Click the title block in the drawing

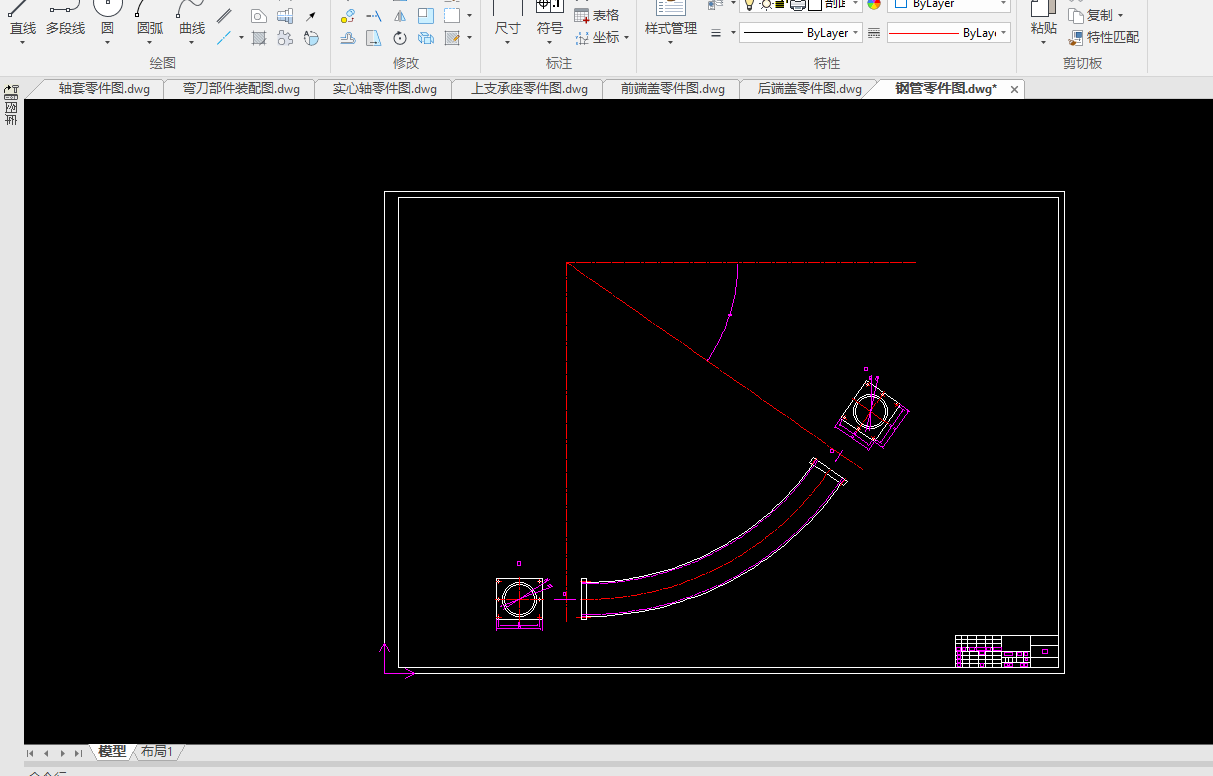[x=1006, y=651]
